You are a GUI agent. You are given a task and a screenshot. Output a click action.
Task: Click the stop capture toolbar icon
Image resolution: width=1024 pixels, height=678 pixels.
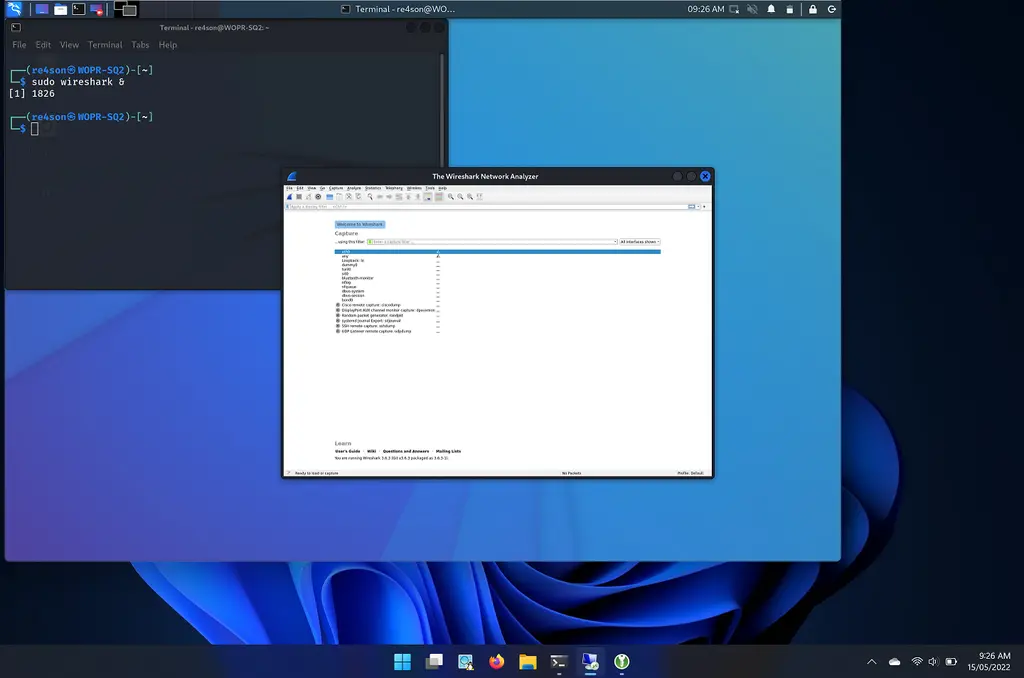click(x=298, y=197)
